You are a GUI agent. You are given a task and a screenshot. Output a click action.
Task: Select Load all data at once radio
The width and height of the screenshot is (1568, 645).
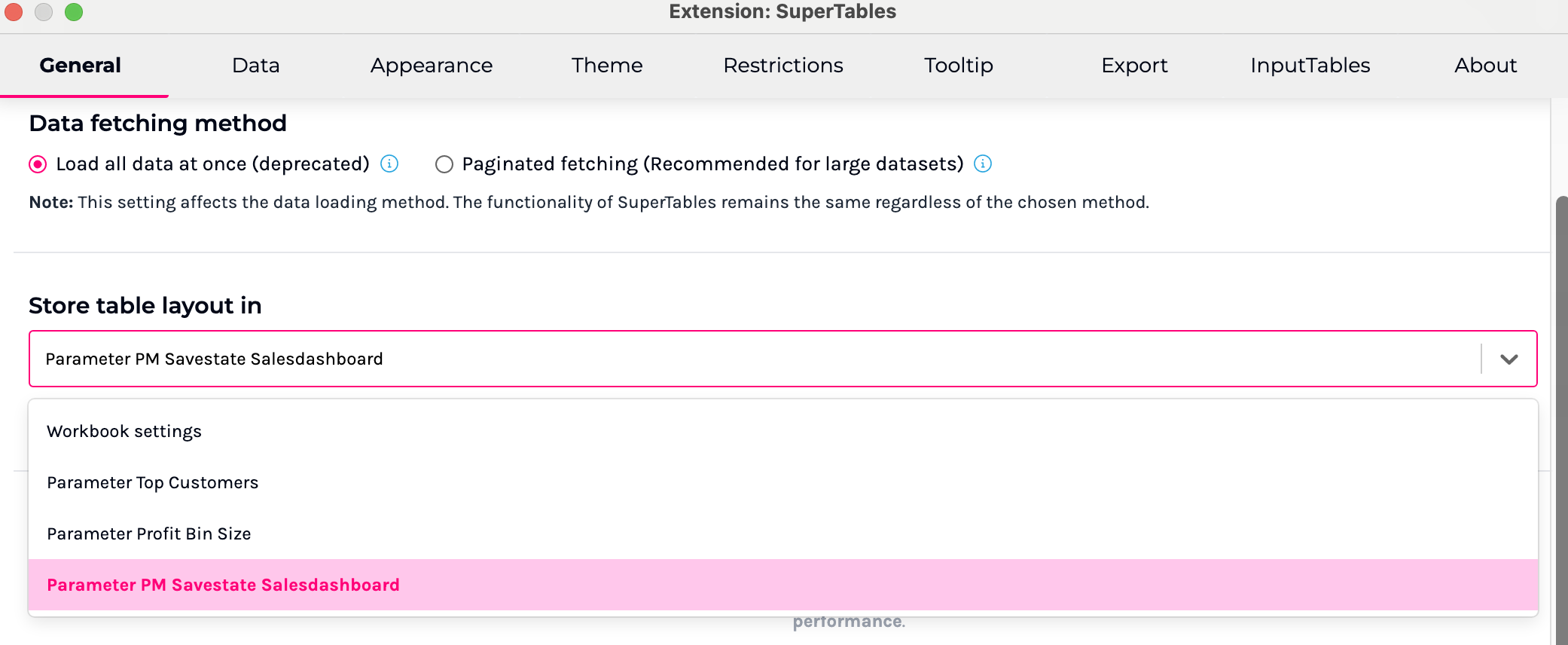pyautogui.click(x=38, y=164)
